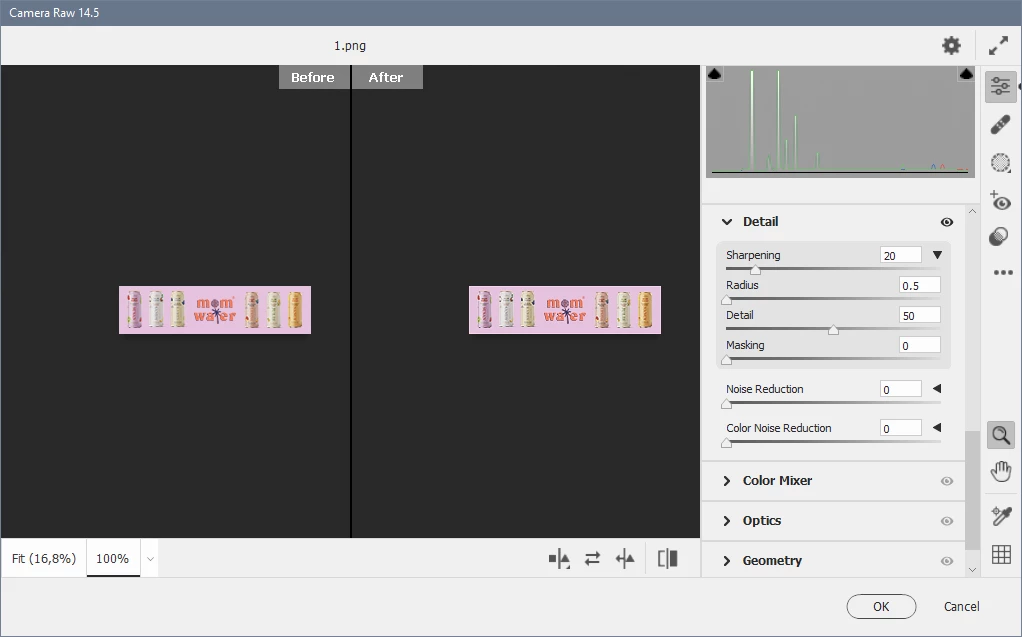Click the Masking value field

(x=920, y=346)
